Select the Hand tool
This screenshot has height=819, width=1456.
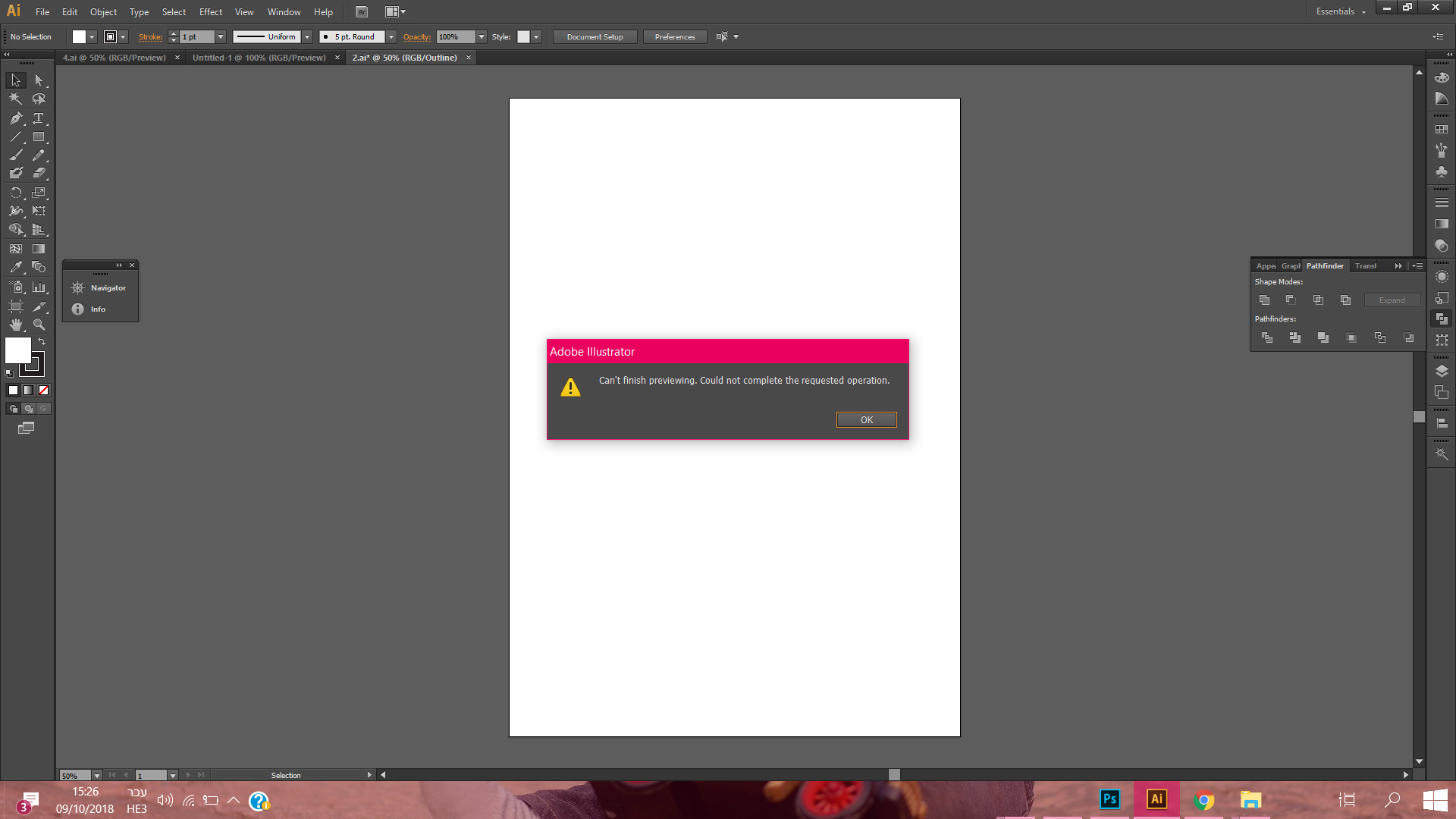[x=15, y=325]
